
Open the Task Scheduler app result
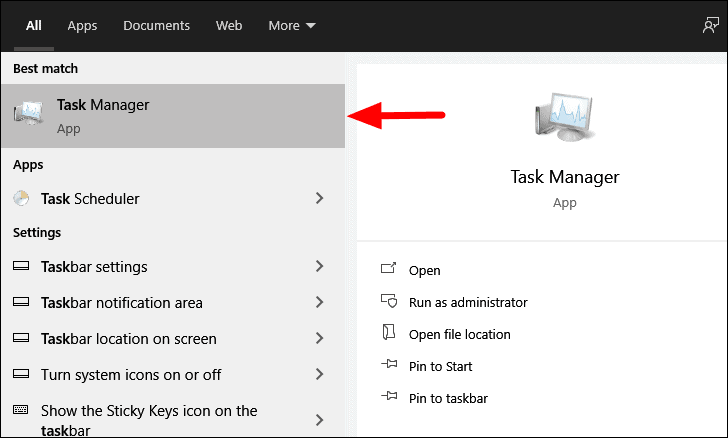point(173,198)
